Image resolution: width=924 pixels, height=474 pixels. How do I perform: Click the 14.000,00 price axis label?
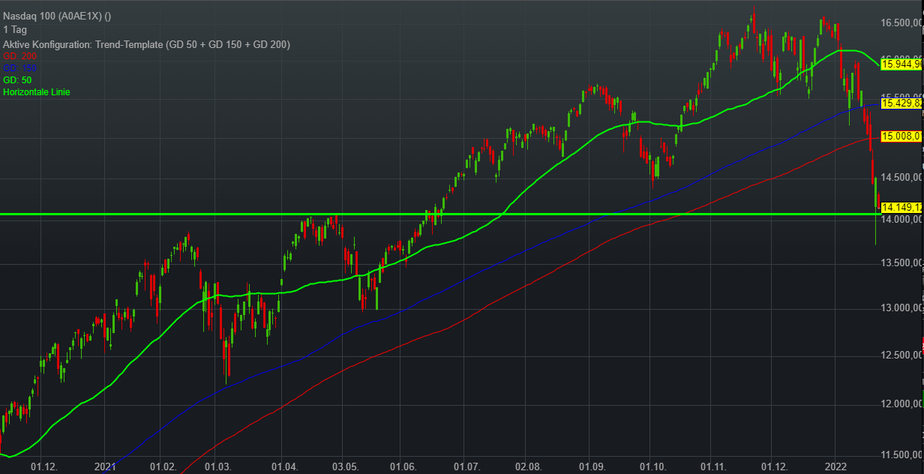pyautogui.click(x=902, y=219)
